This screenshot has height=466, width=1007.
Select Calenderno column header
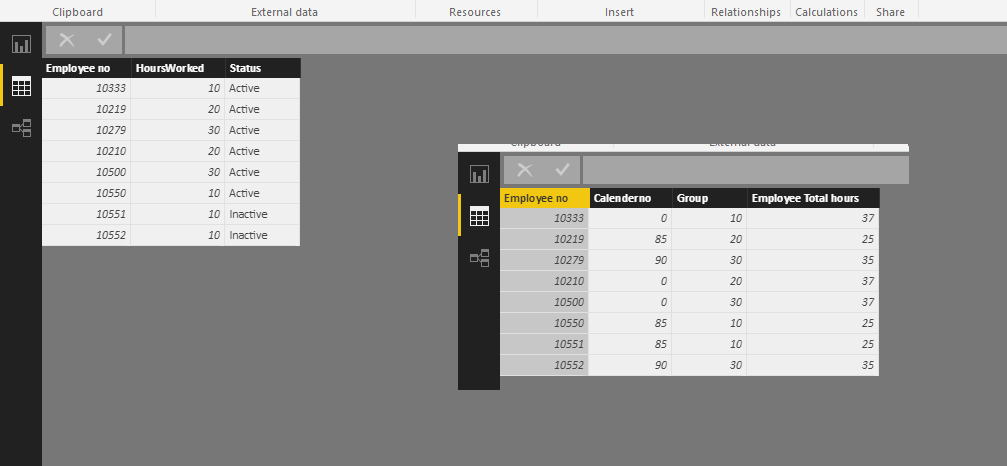[631, 198]
